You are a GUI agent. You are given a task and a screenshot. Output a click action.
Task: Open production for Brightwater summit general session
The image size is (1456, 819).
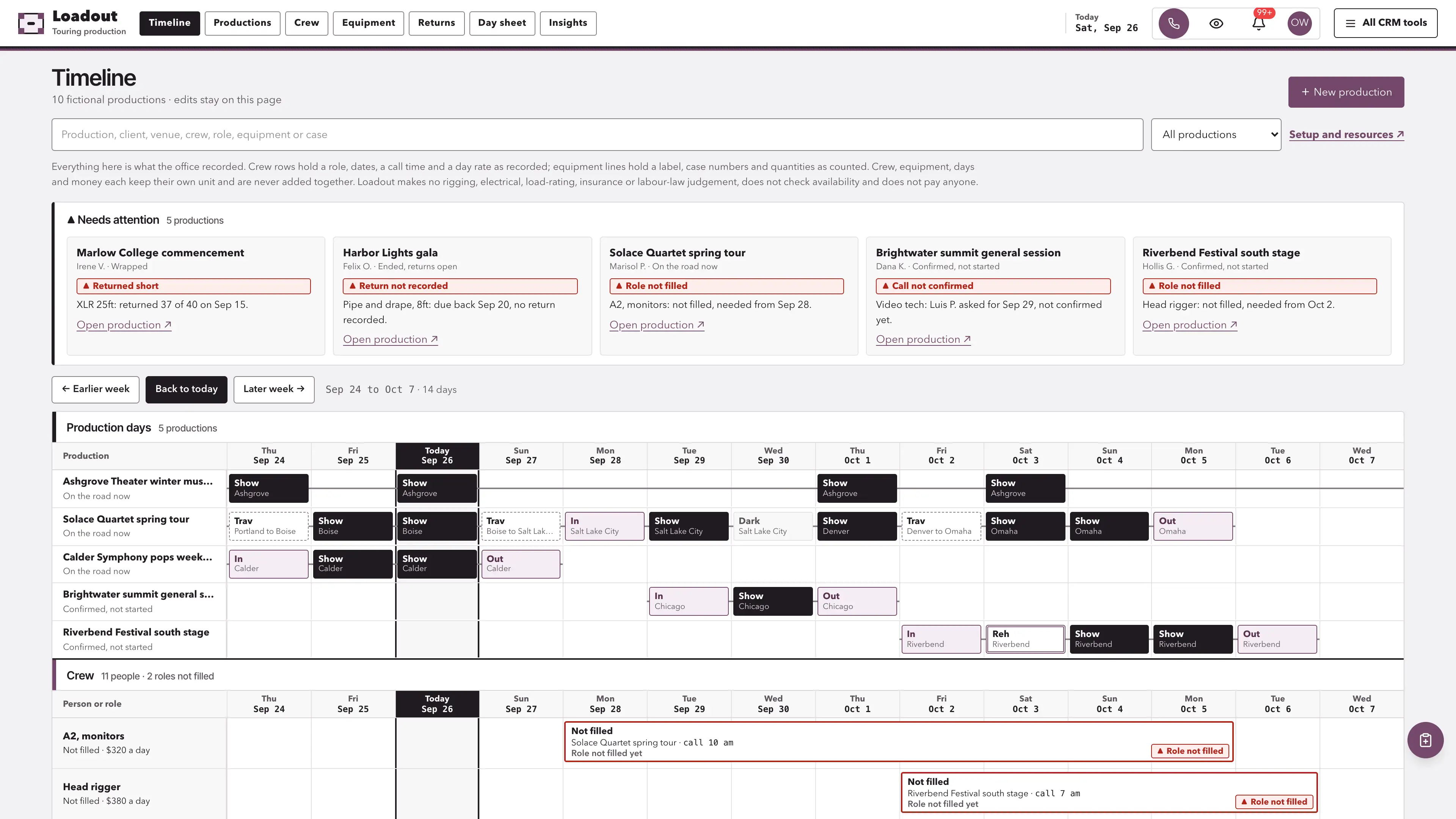(x=923, y=339)
